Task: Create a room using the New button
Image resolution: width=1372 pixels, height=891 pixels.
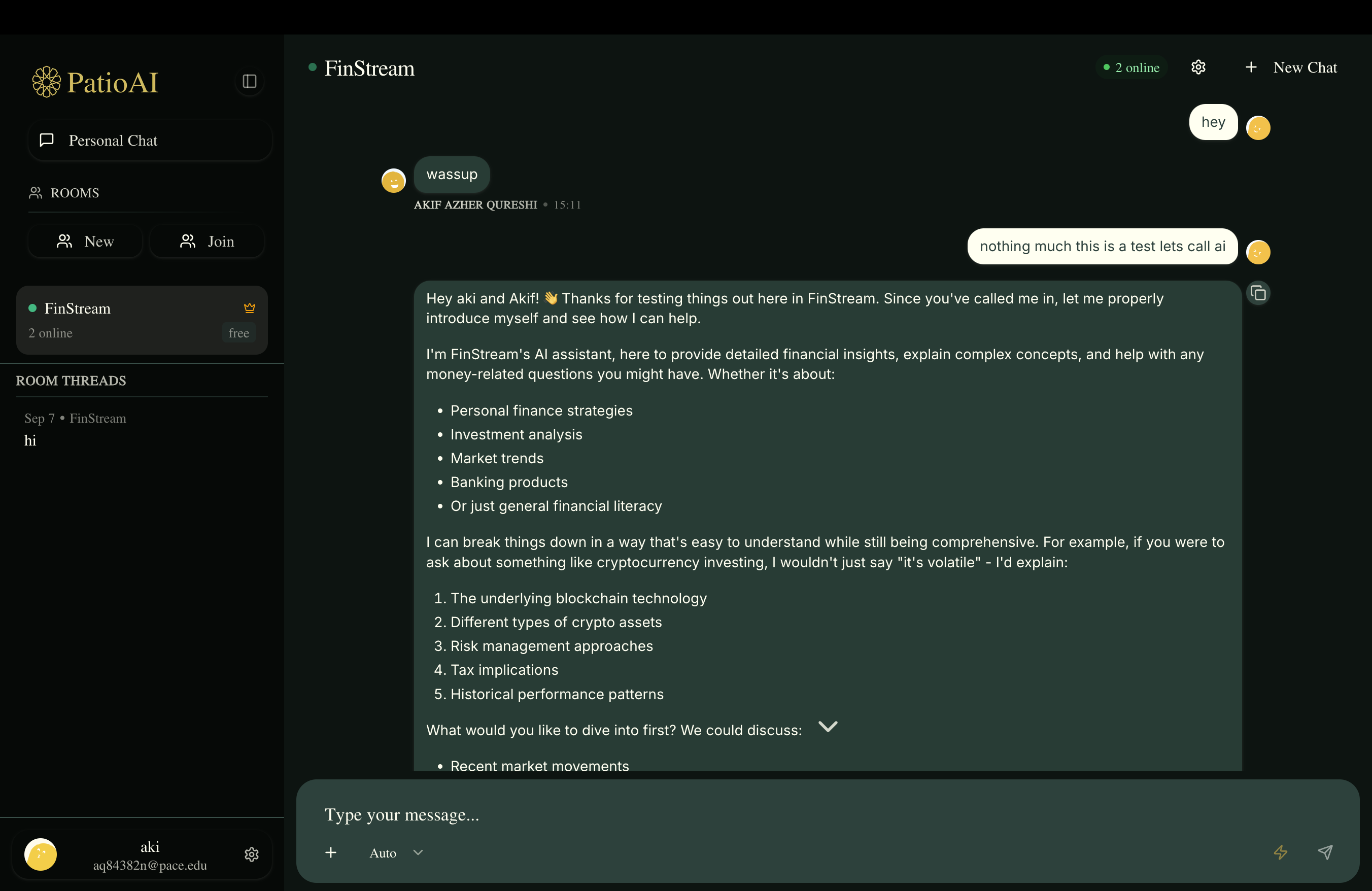Action: [x=85, y=241]
